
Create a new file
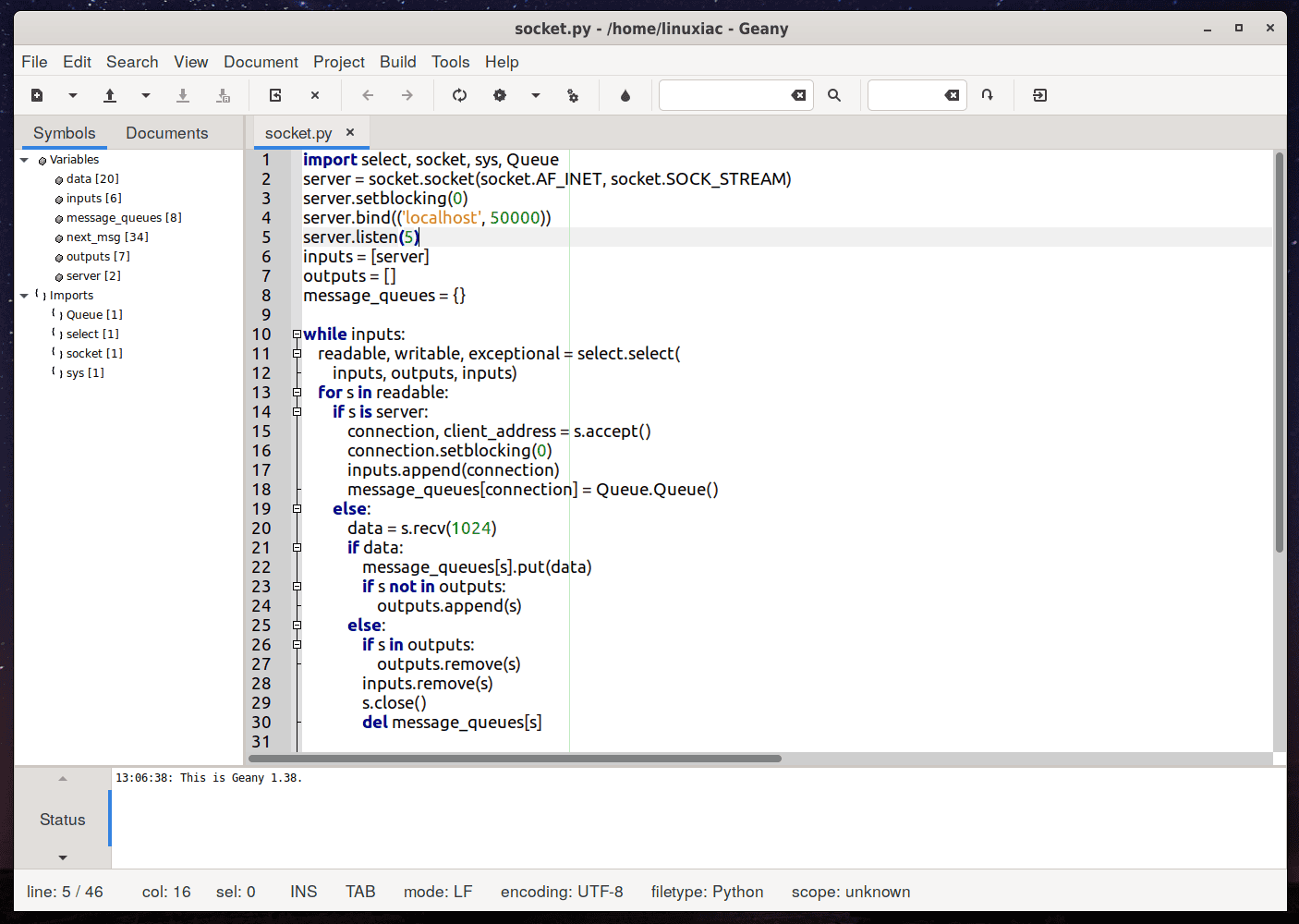pos(37,95)
